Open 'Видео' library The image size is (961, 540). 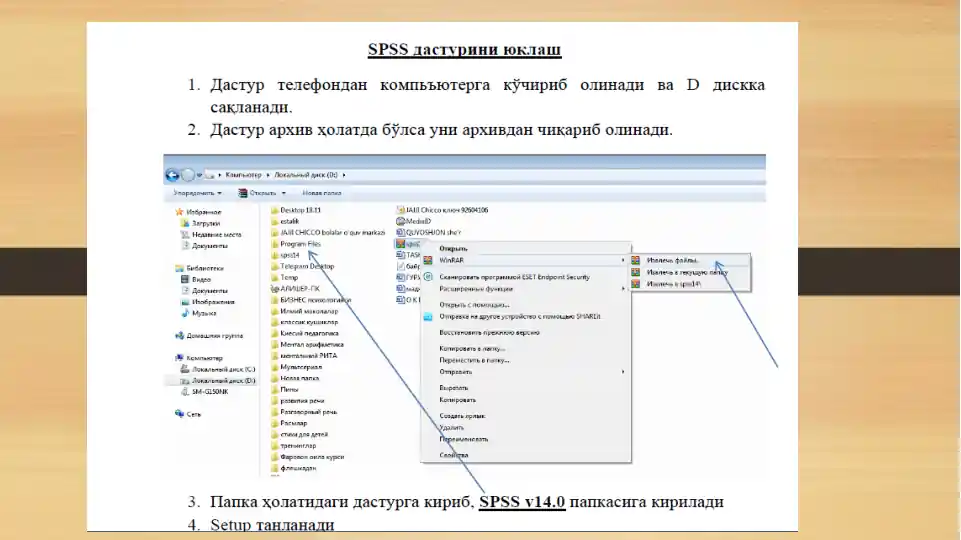tap(201, 280)
